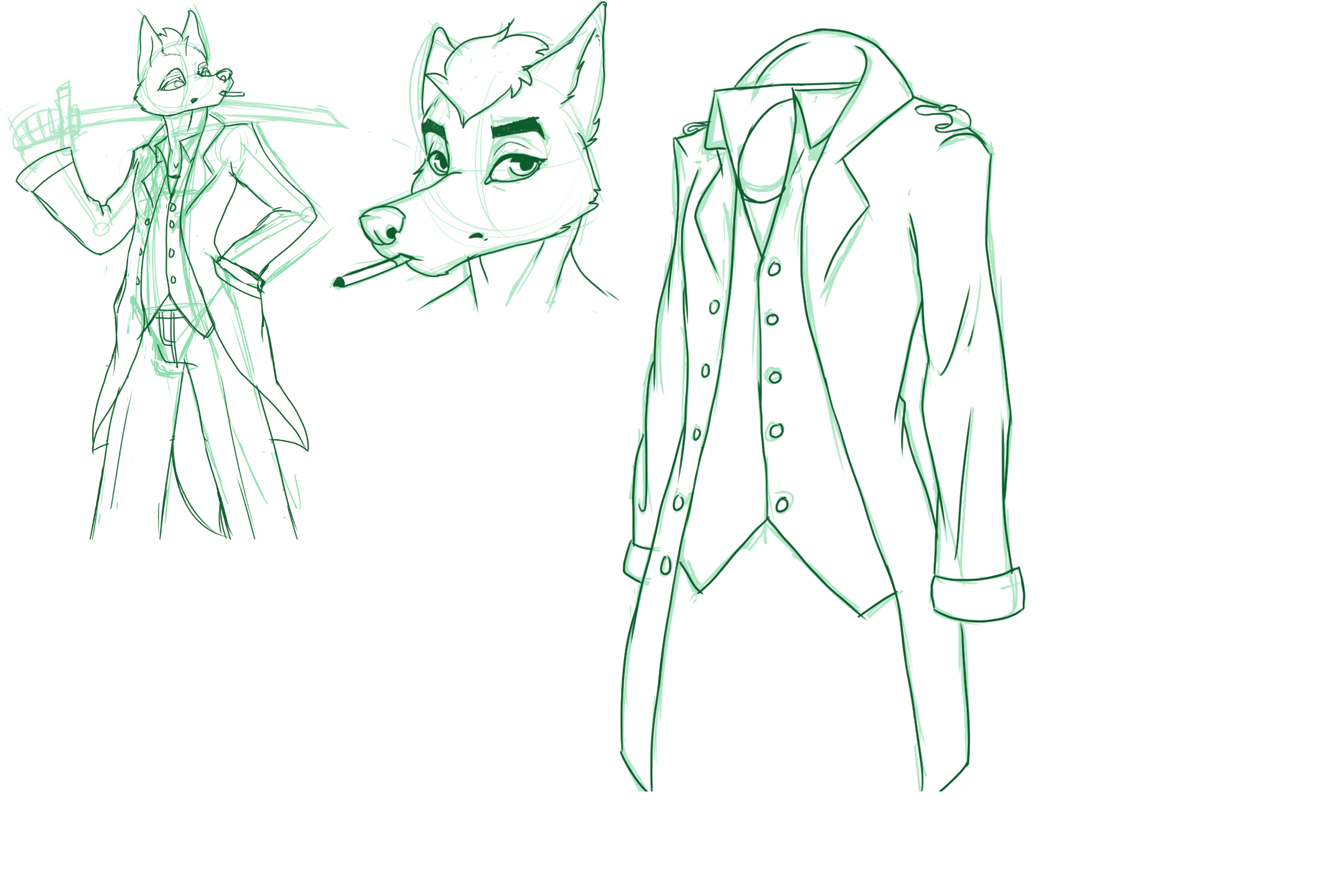Click the shoulder epaulette swirl on the coat
This screenshot has width=1344, height=896.
pyautogui.click(x=945, y=118)
